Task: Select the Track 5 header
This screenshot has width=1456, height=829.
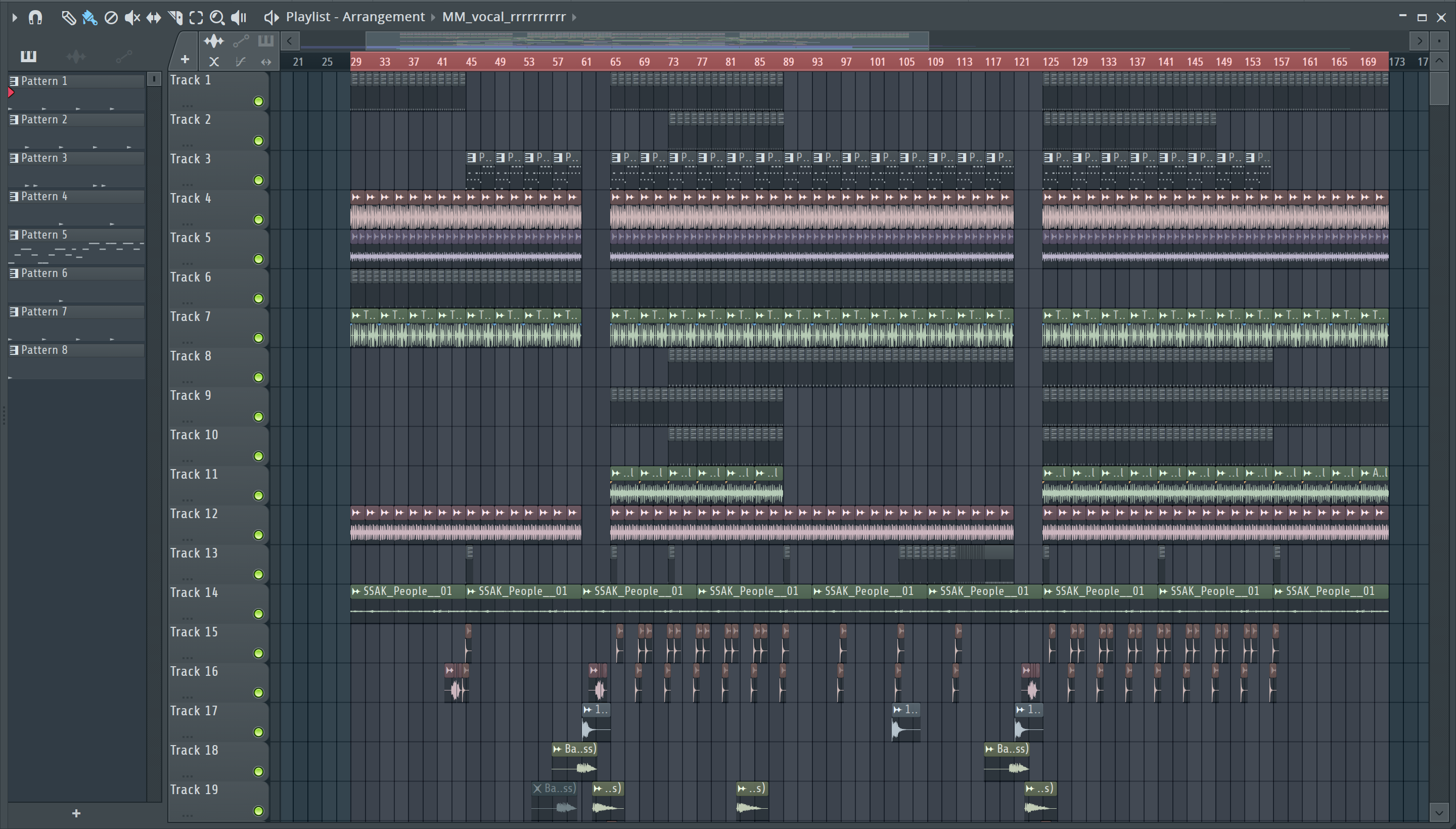Action: coord(218,249)
